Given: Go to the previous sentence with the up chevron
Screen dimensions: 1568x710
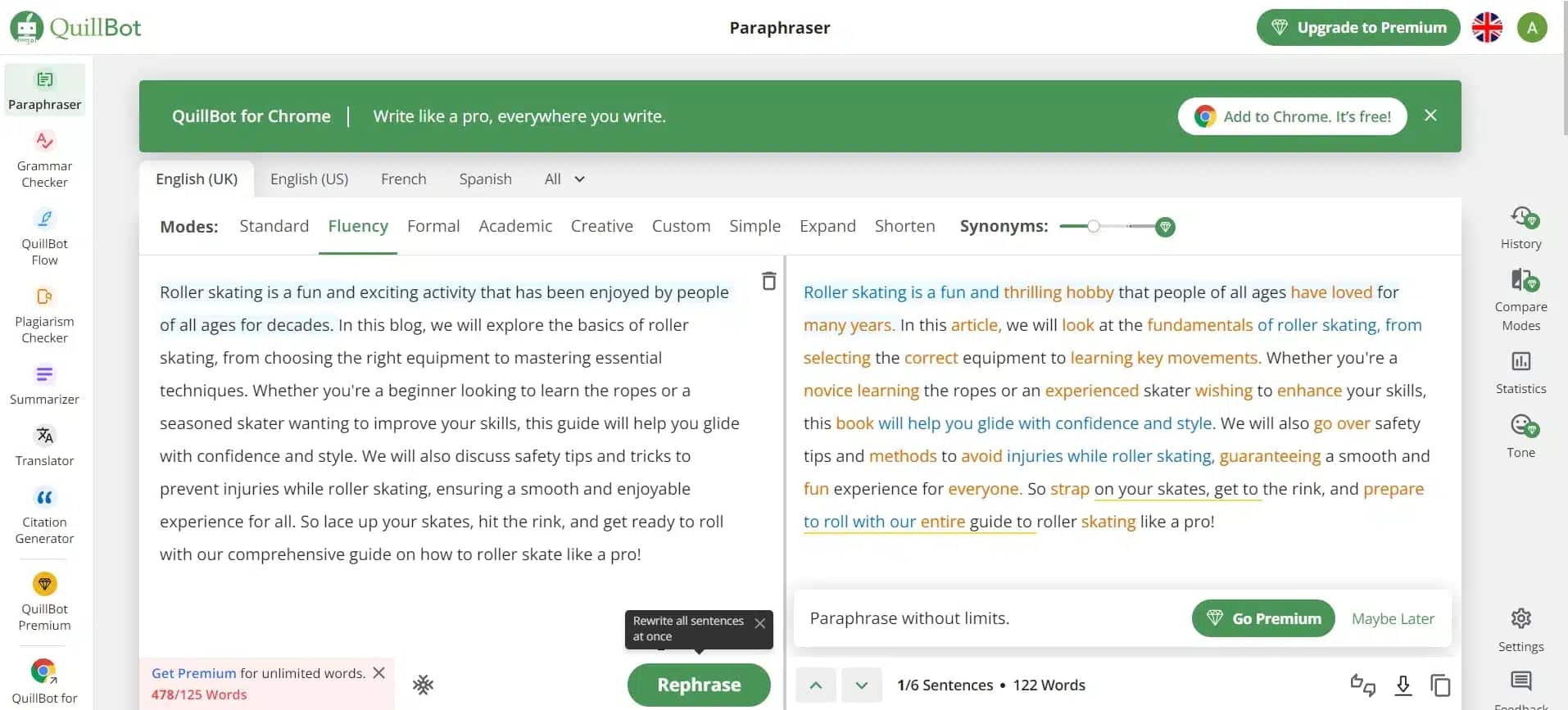Looking at the screenshot, I should (x=816, y=685).
